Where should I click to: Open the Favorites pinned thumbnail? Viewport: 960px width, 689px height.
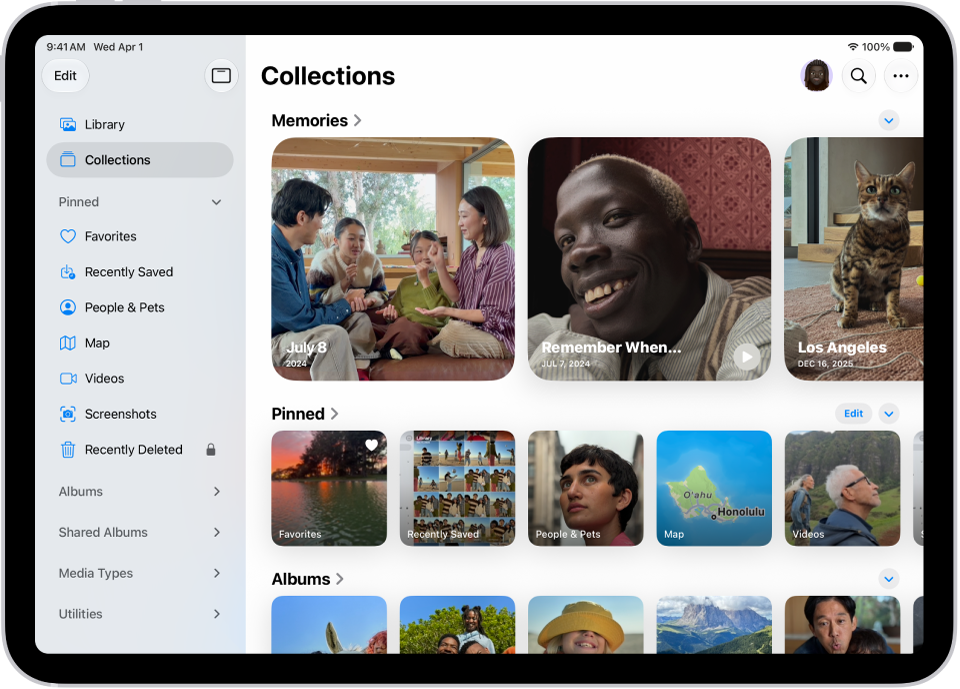coord(329,488)
